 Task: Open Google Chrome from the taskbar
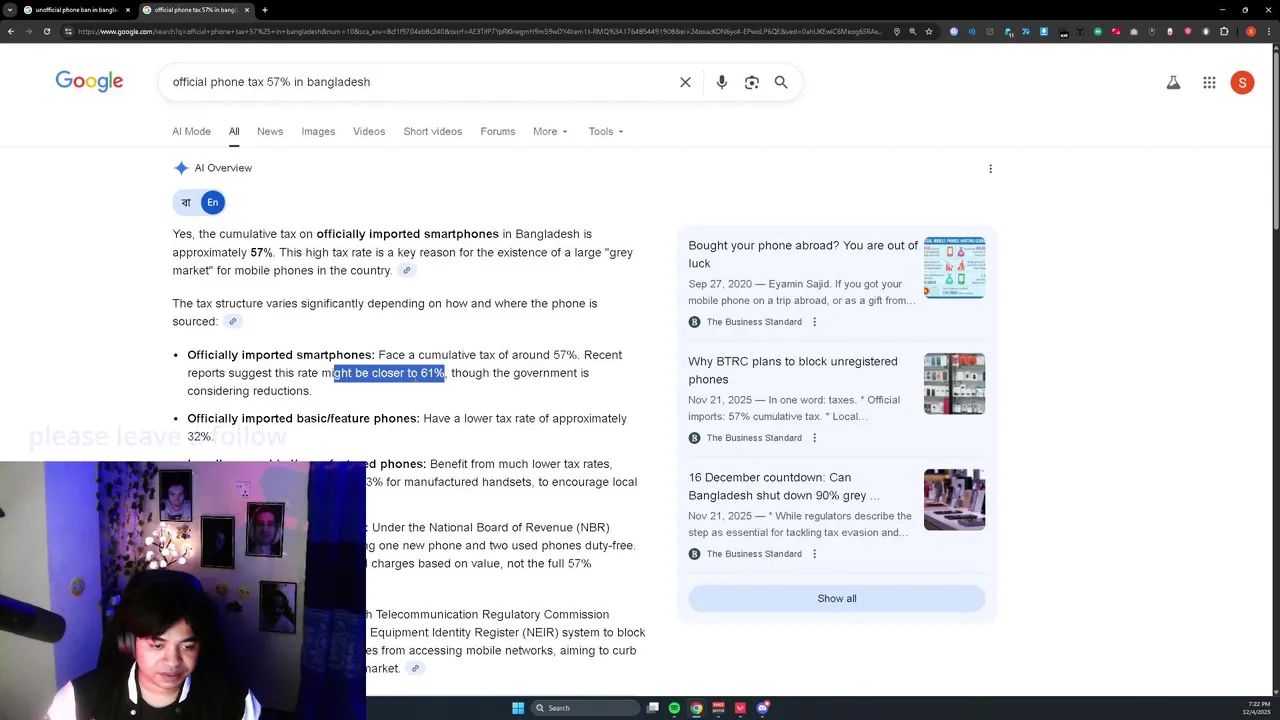pos(696,708)
